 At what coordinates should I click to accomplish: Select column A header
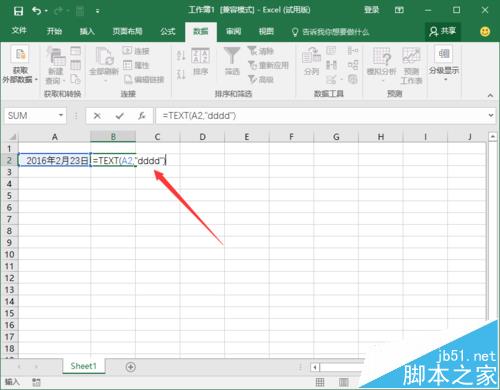point(54,137)
